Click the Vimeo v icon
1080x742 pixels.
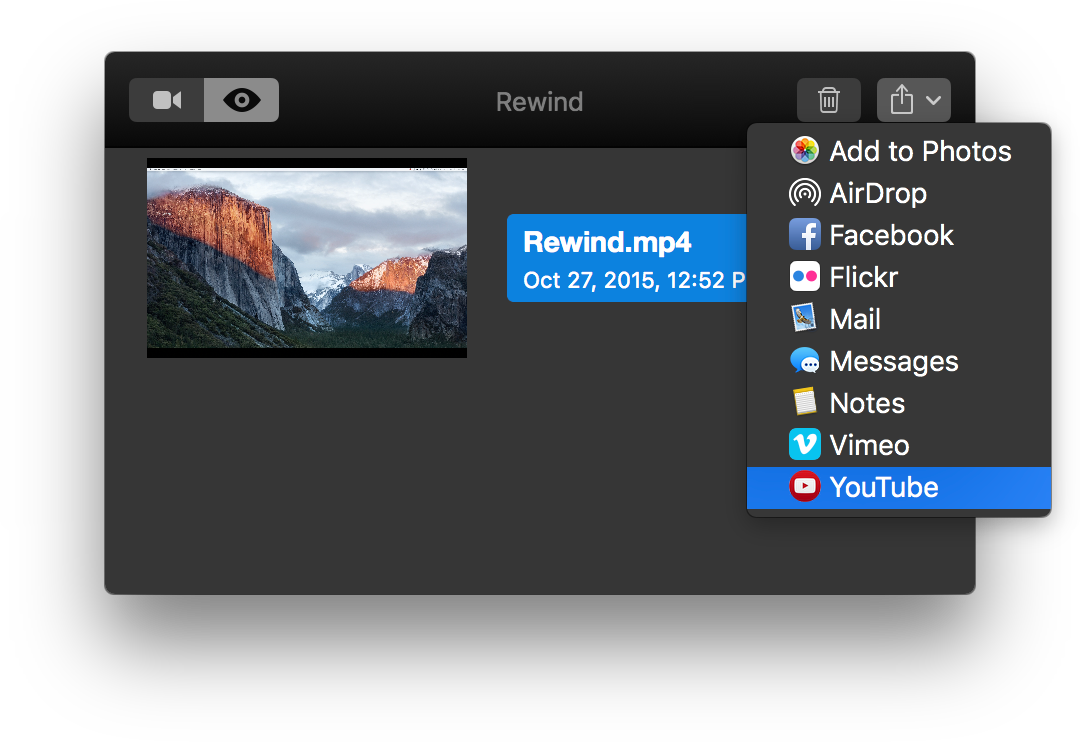tap(804, 444)
